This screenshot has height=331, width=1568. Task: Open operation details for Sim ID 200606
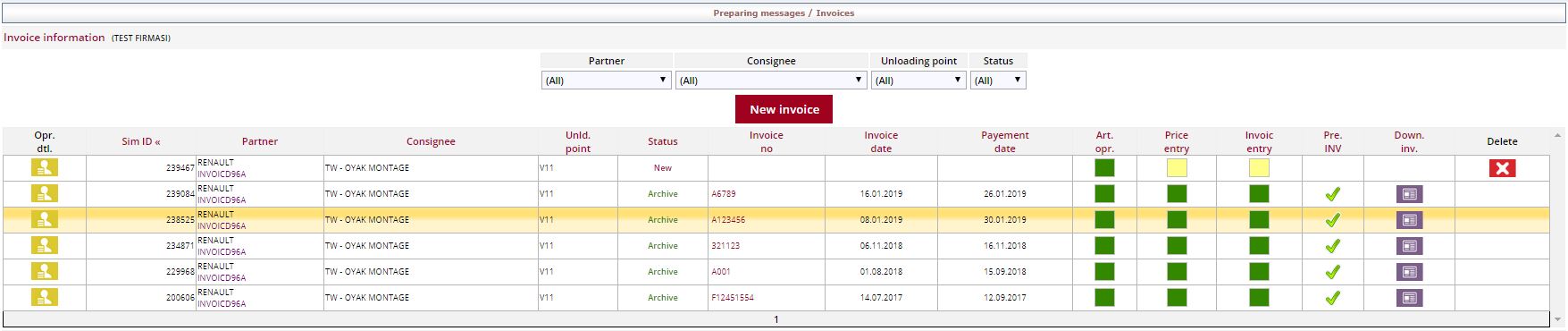(44, 297)
